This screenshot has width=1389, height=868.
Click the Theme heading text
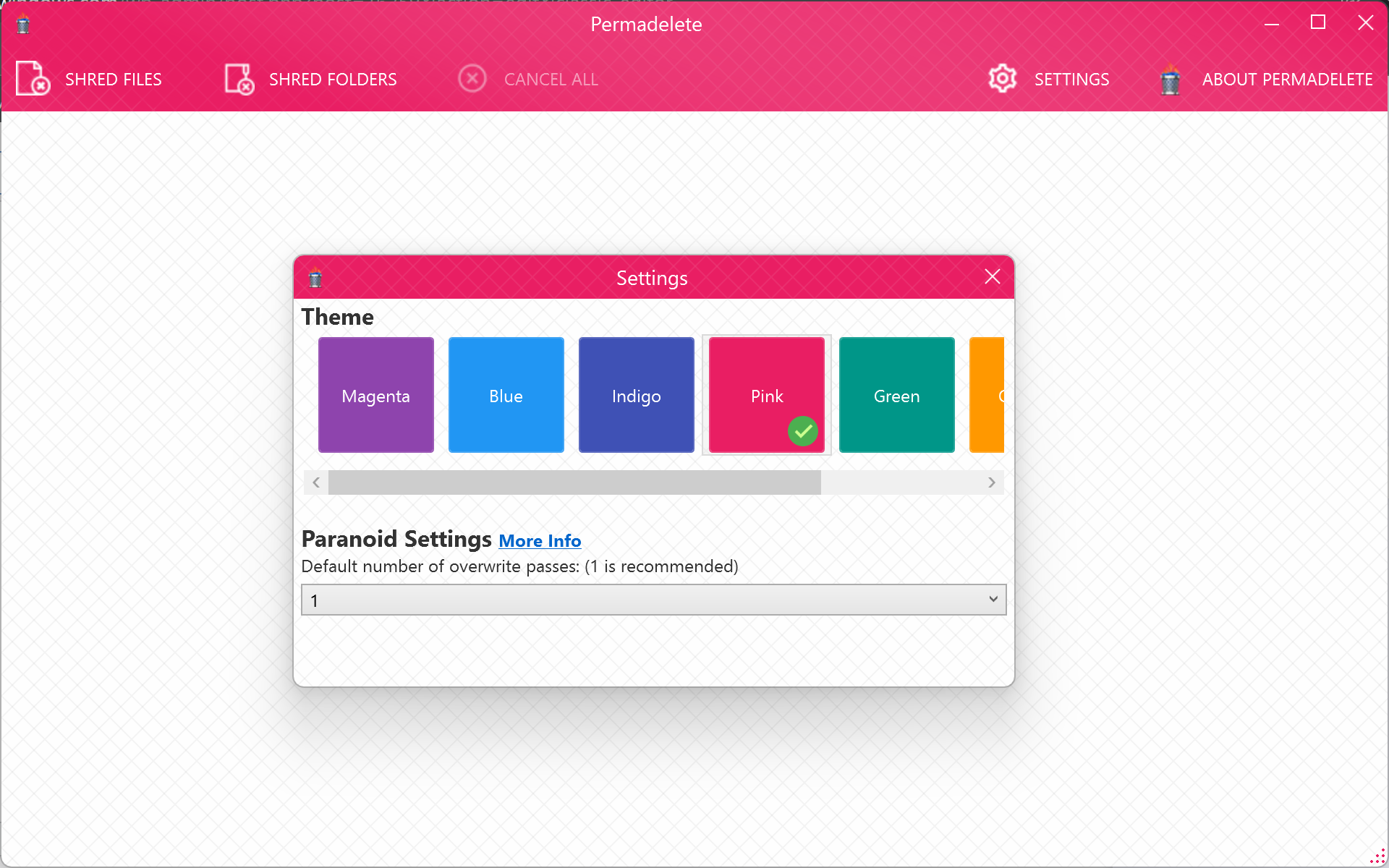[338, 317]
